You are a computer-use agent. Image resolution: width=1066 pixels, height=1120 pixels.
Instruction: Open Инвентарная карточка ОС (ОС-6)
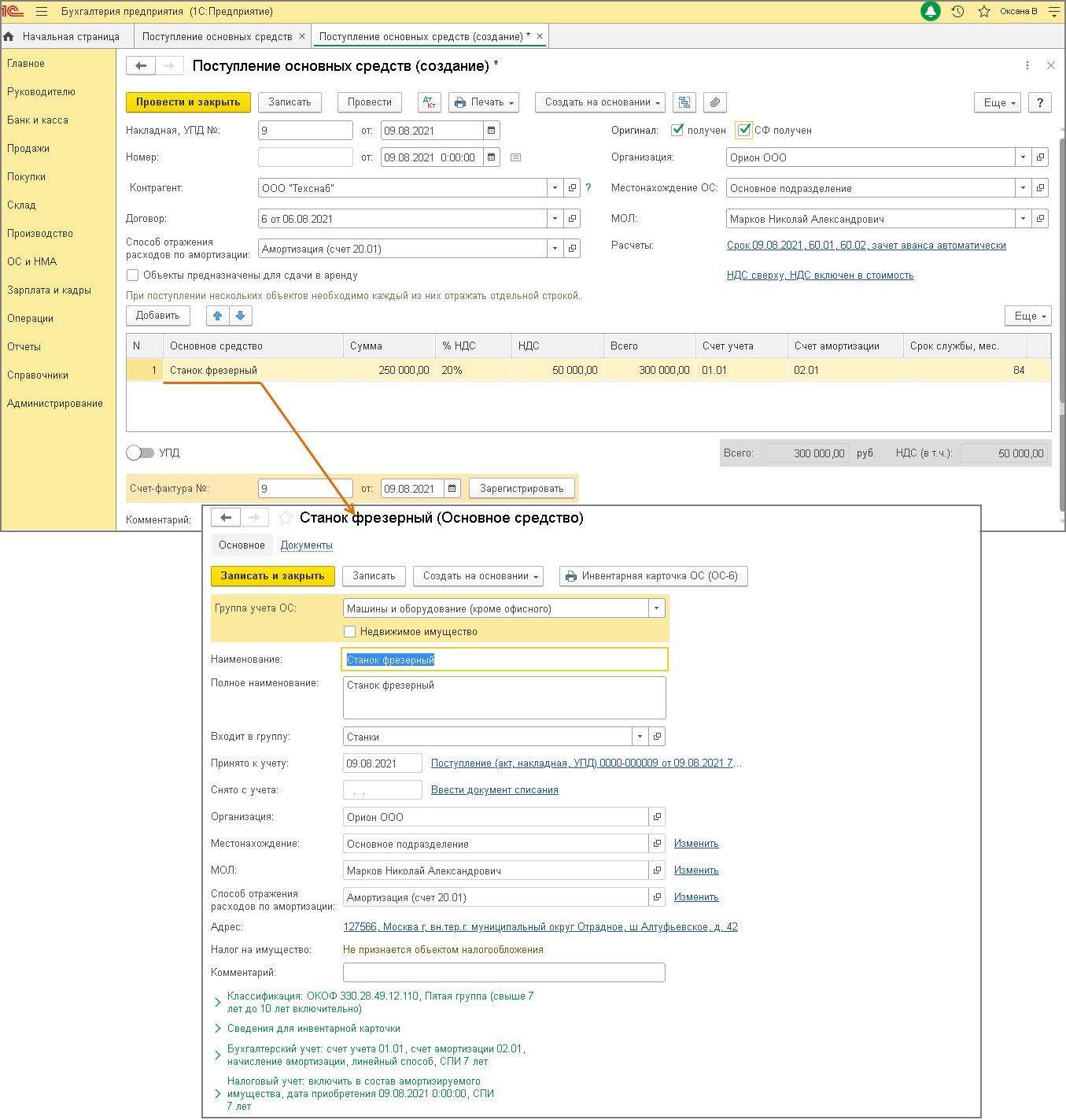(x=653, y=576)
